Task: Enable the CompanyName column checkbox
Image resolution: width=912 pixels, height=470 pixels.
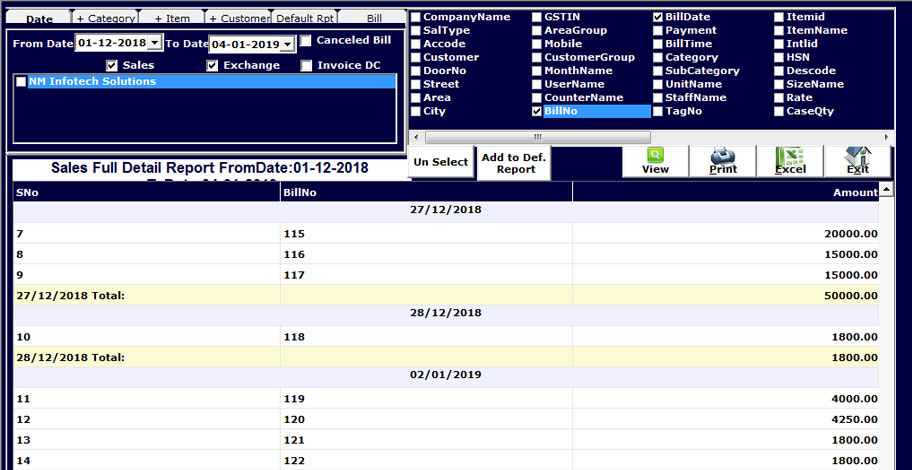Action: click(x=416, y=17)
